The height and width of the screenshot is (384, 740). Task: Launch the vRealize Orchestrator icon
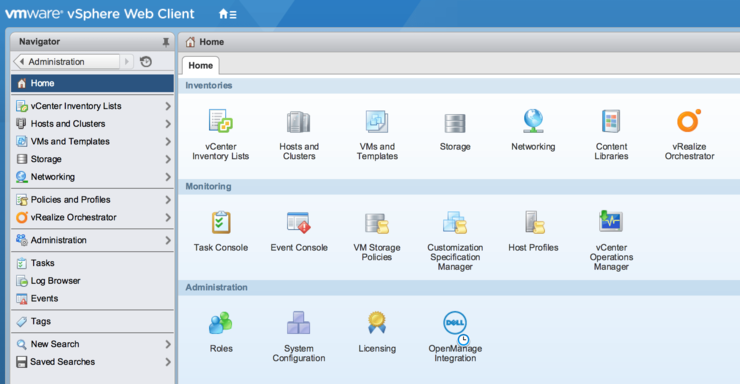pos(689,121)
